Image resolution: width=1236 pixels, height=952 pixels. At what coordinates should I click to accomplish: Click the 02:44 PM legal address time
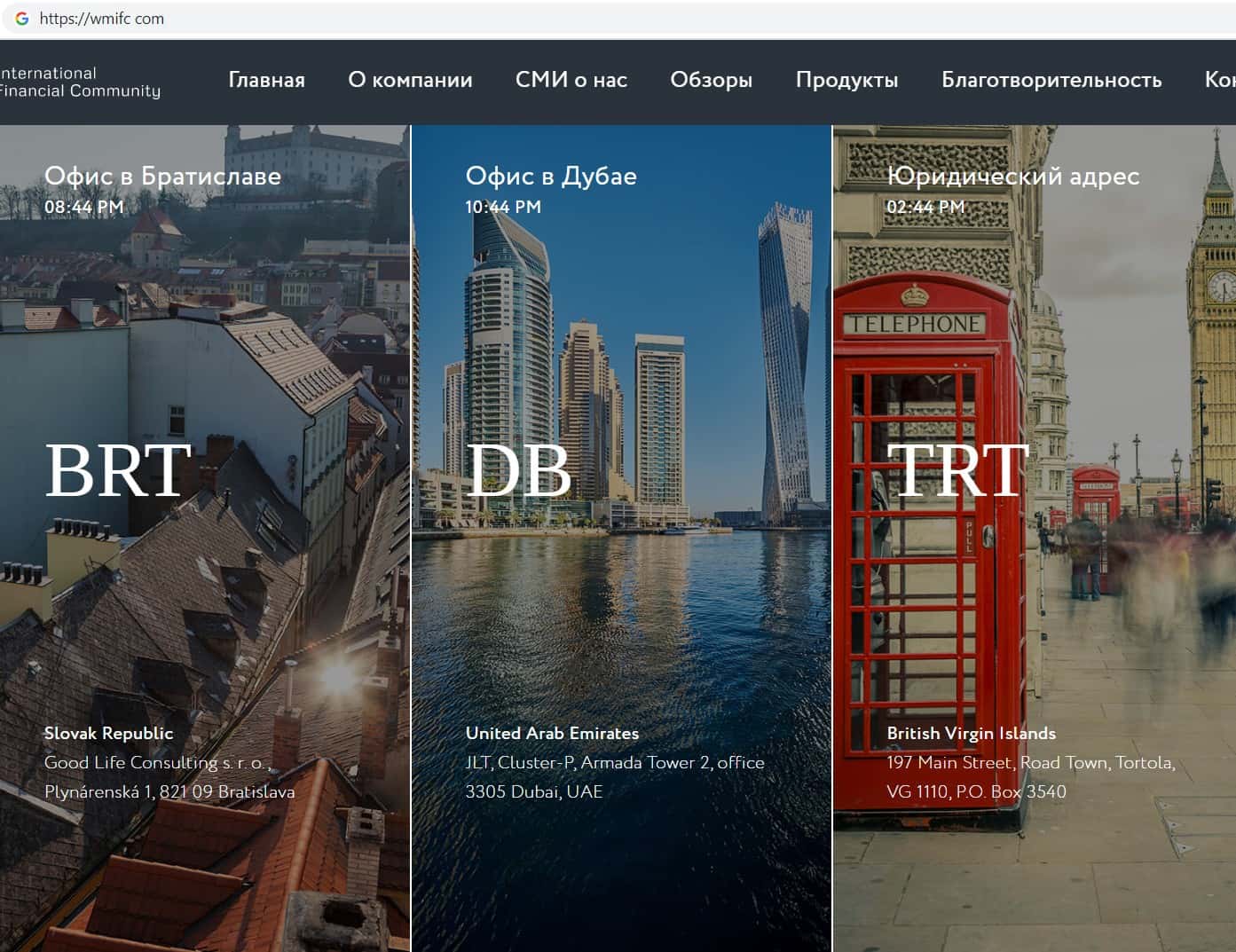pyautogui.click(x=925, y=207)
